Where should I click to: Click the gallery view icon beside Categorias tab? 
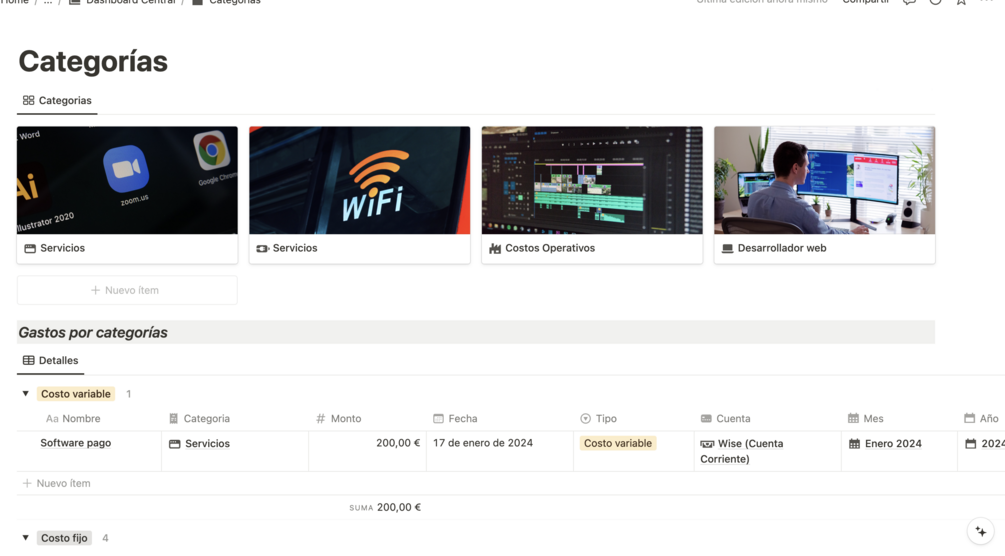28,101
